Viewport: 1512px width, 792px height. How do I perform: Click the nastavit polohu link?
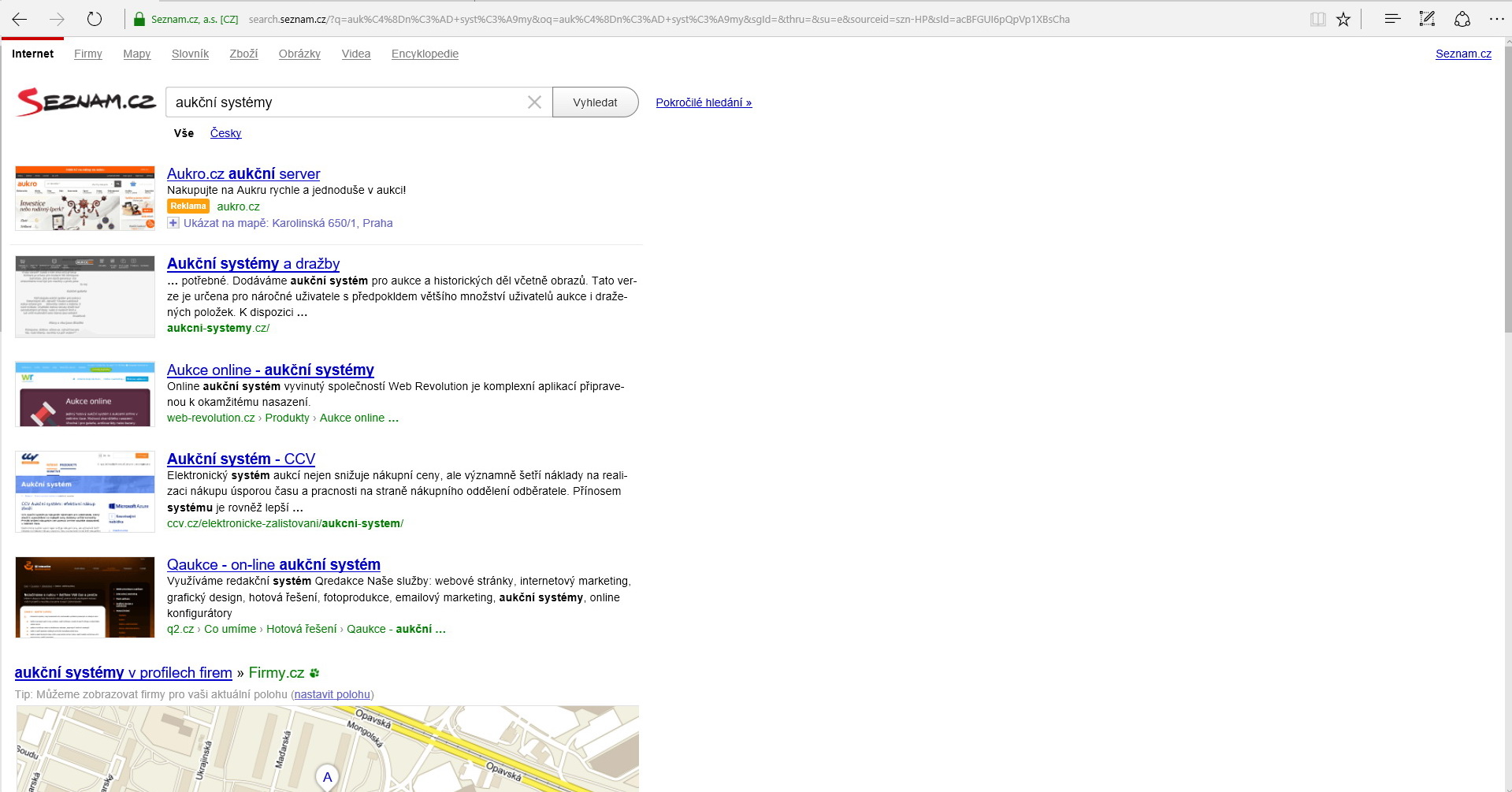pos(332,694)
